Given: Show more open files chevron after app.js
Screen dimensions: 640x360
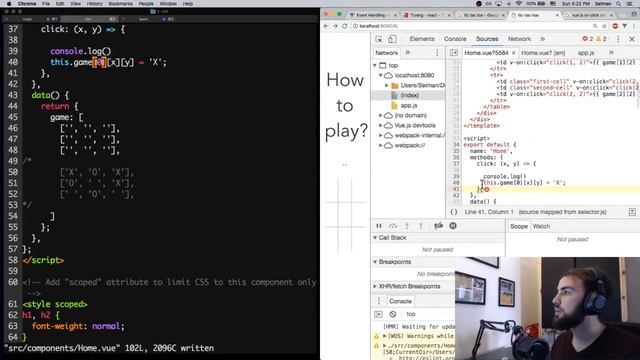Looking at the screenshot, I should [611, 53].
